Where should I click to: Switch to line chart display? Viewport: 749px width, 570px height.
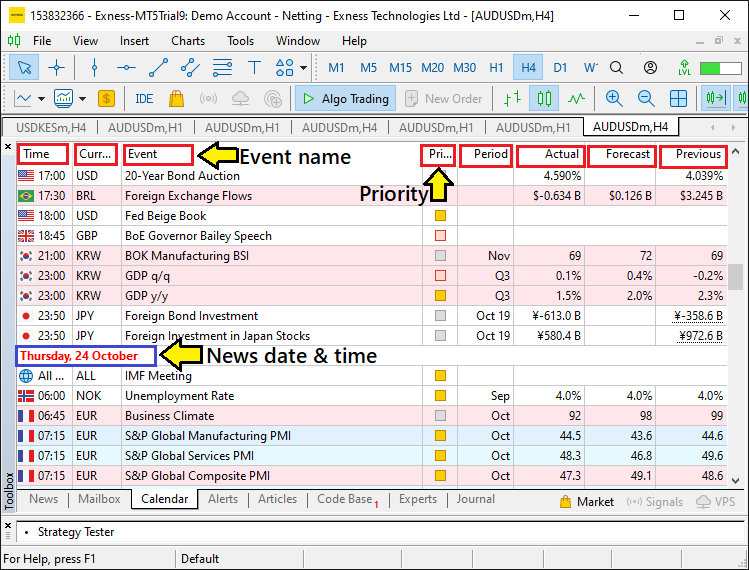(577, 99)
